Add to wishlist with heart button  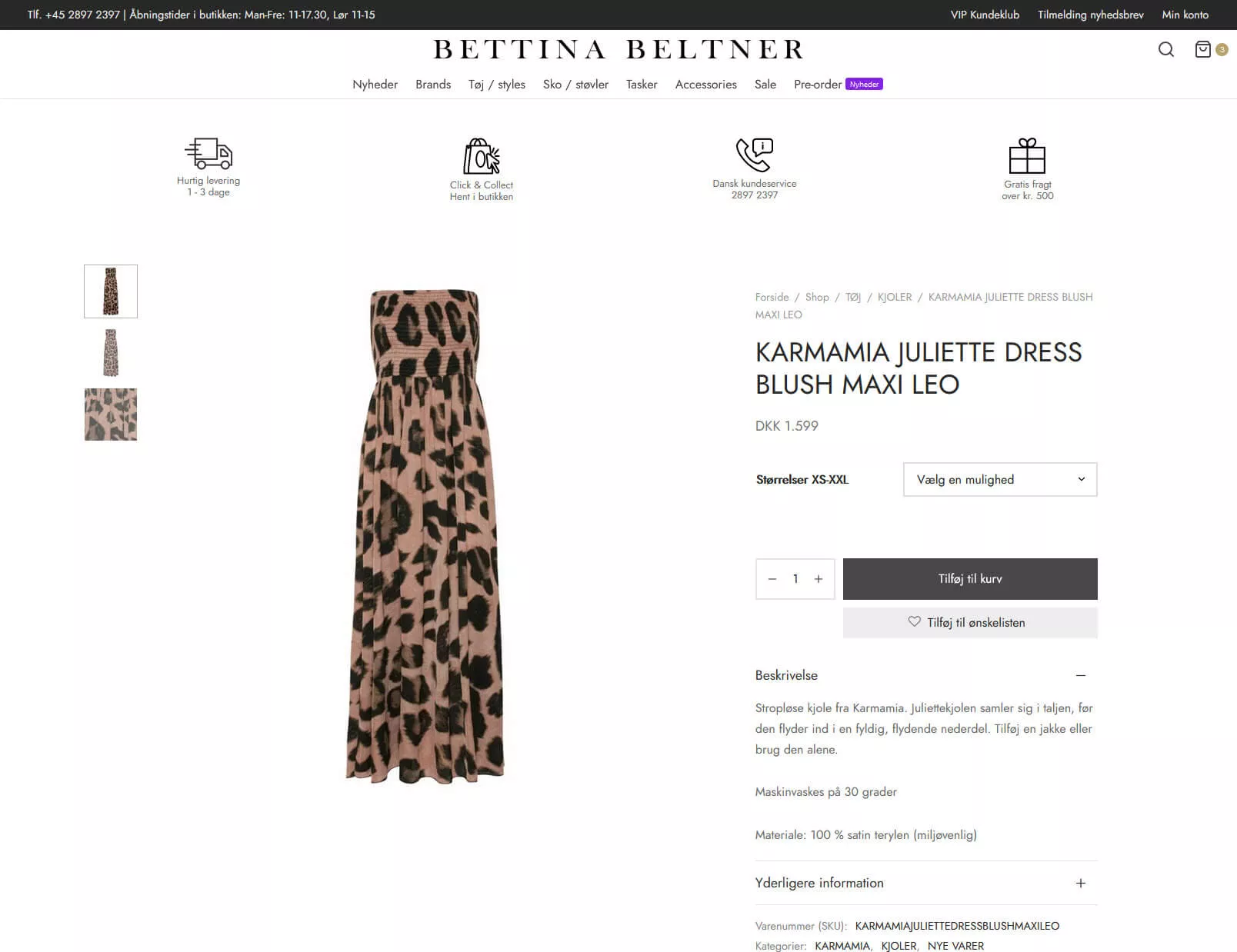970,623
